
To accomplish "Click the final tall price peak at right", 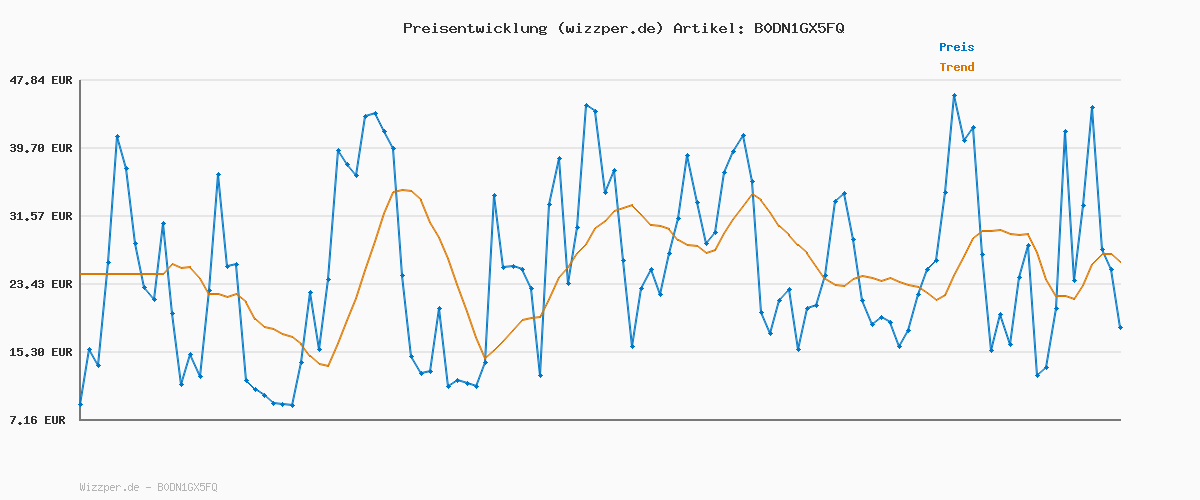I will pos(1092,107).
